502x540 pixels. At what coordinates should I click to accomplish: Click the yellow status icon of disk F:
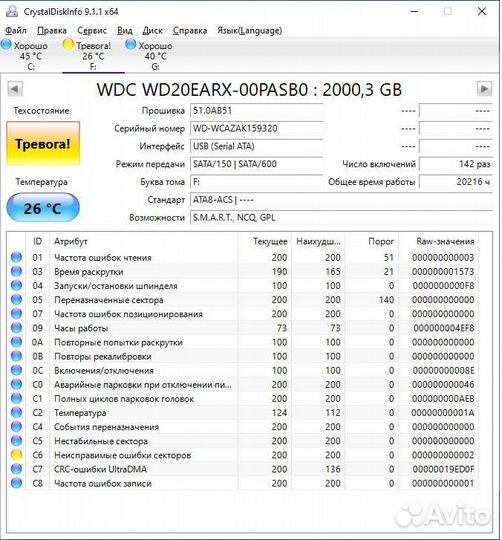tap(69, 44)
